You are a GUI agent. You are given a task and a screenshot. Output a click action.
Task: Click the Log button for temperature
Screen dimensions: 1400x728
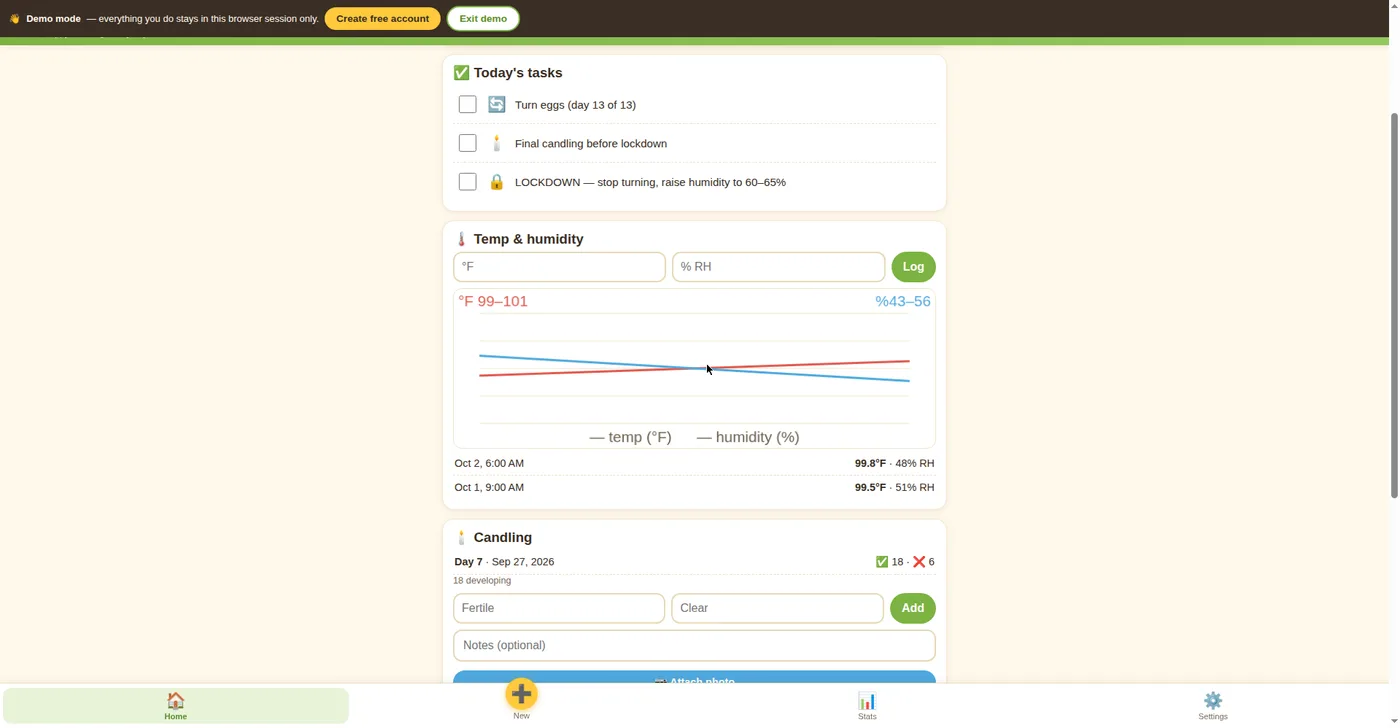coord(913,267)
